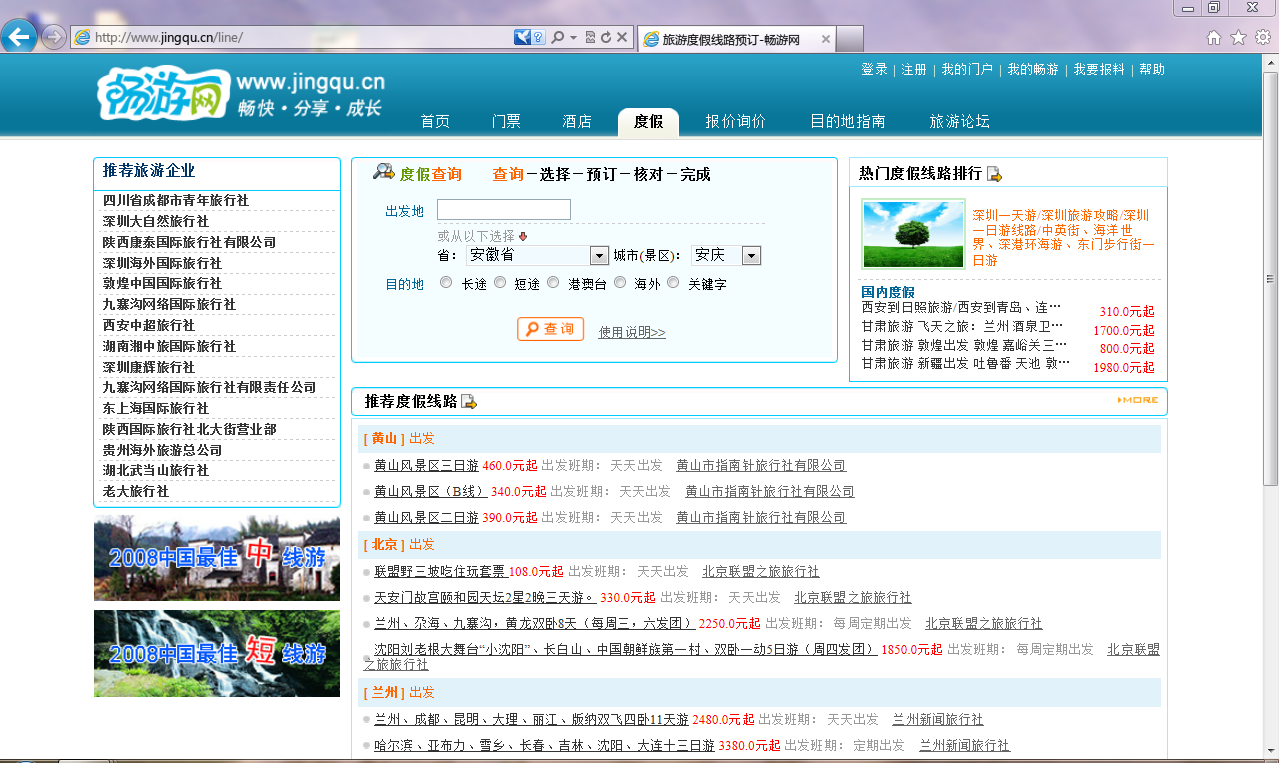
Task: Open 敦煌中国国际旅行社 in the company list
Action: (162, 283)
